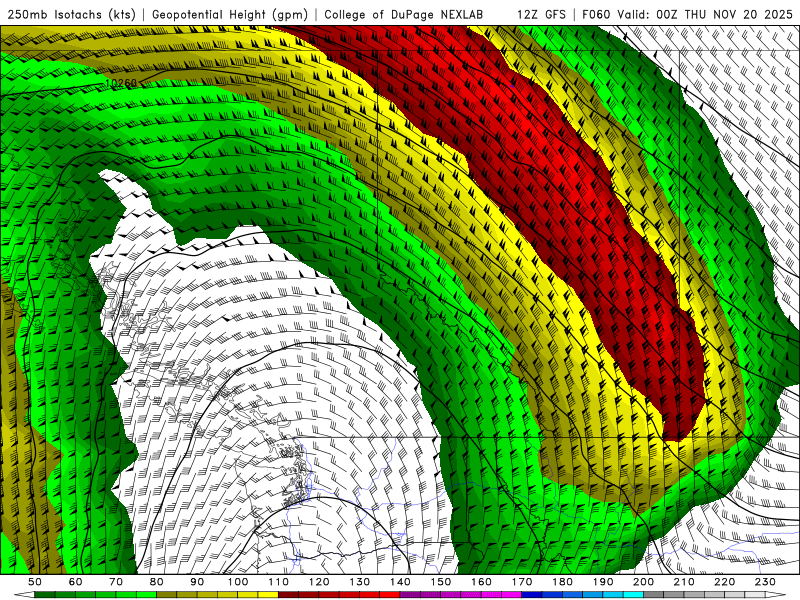This screenshot has height=600, width=800.
Task: Click the '190' value on the color scale
Action: coord(603,582)
